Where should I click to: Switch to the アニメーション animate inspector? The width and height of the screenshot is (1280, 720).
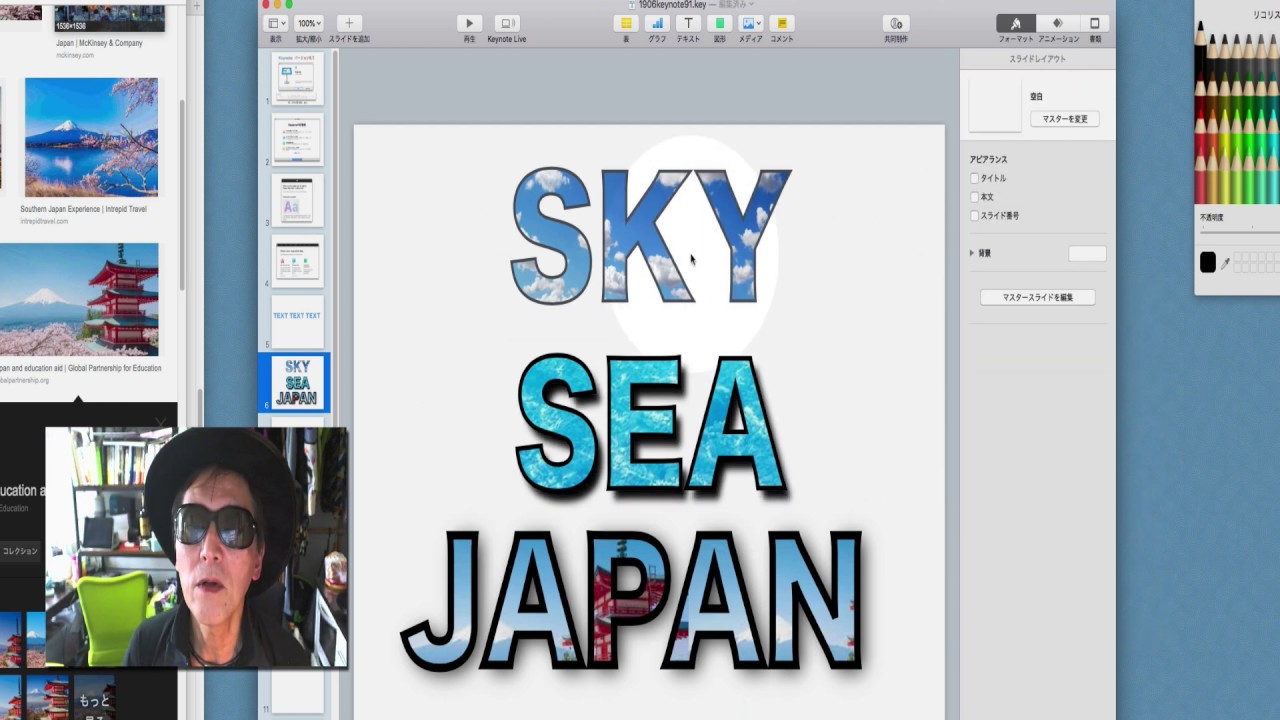1058,23
